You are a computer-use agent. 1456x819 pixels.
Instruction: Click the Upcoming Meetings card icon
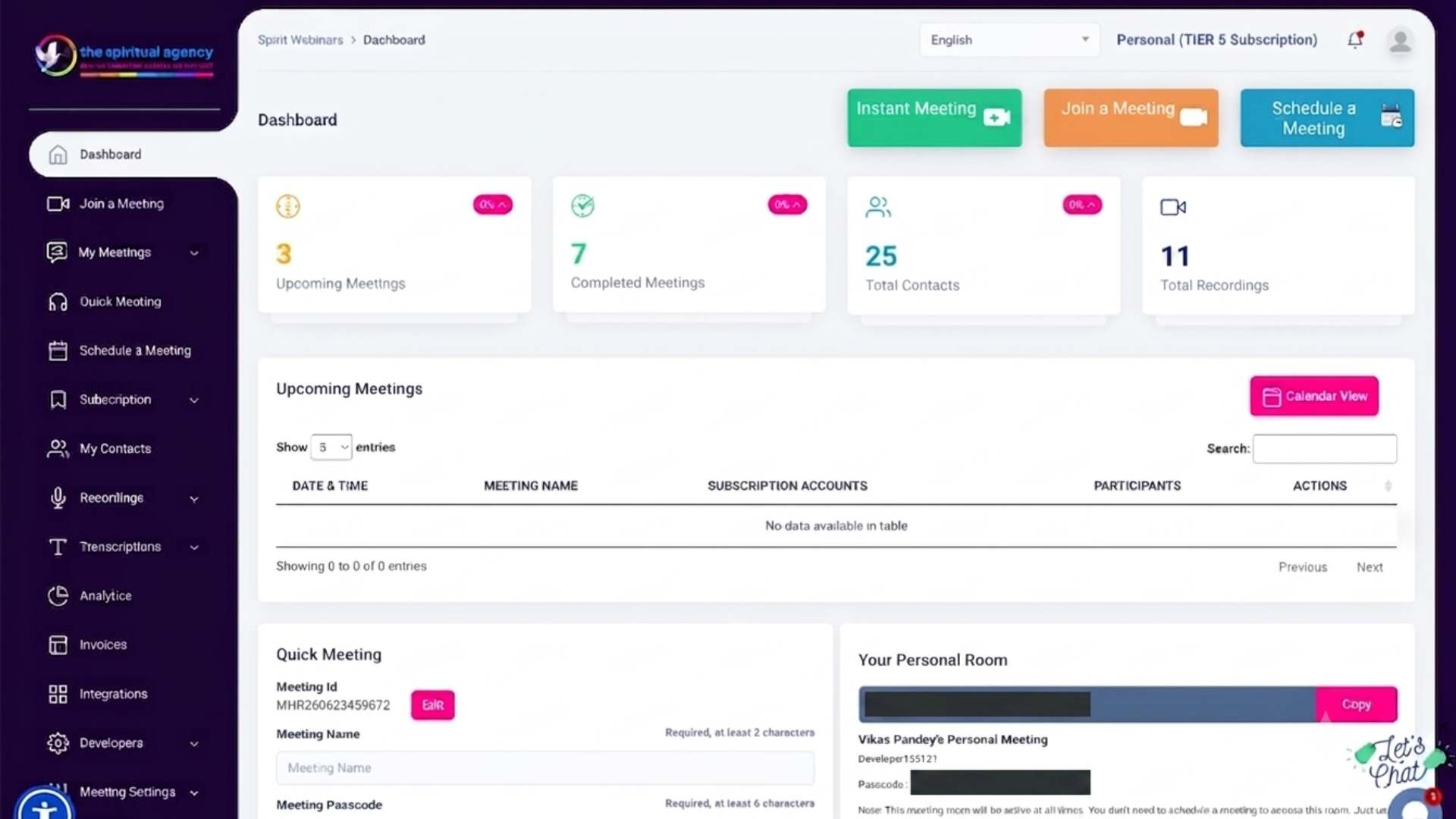pyautogui.click(x=287, y=206)
